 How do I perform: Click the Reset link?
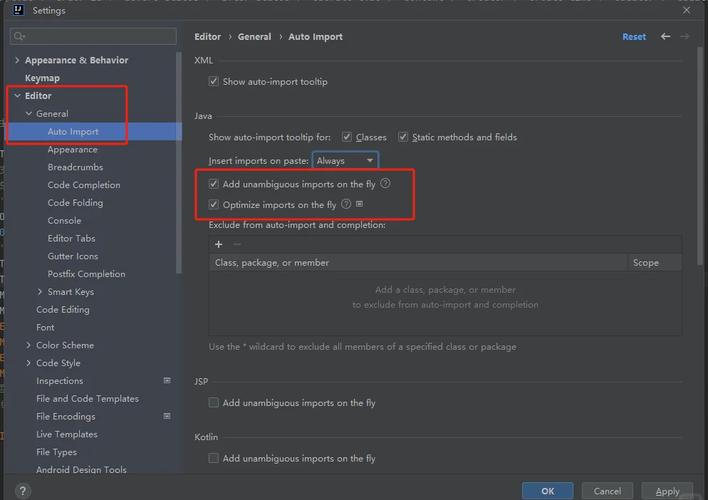633,37
